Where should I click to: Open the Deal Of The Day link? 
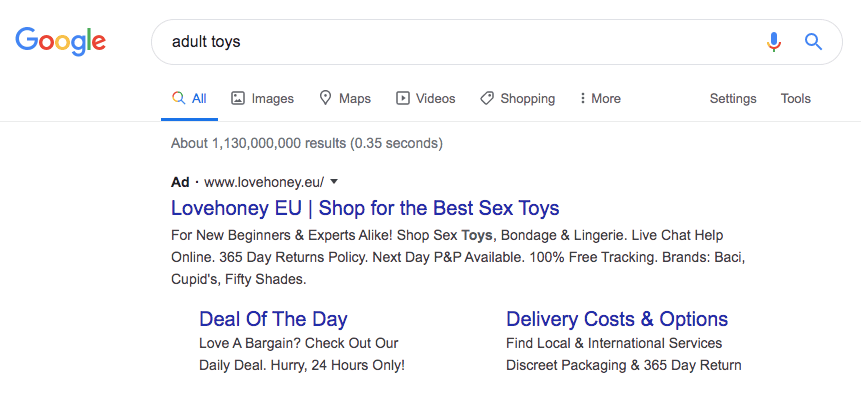point(273,319)
